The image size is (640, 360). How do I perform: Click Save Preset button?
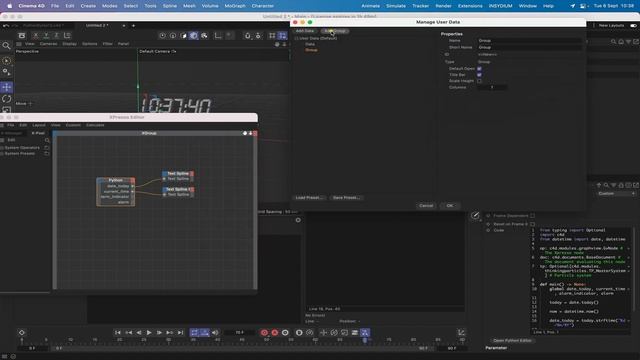346,198
